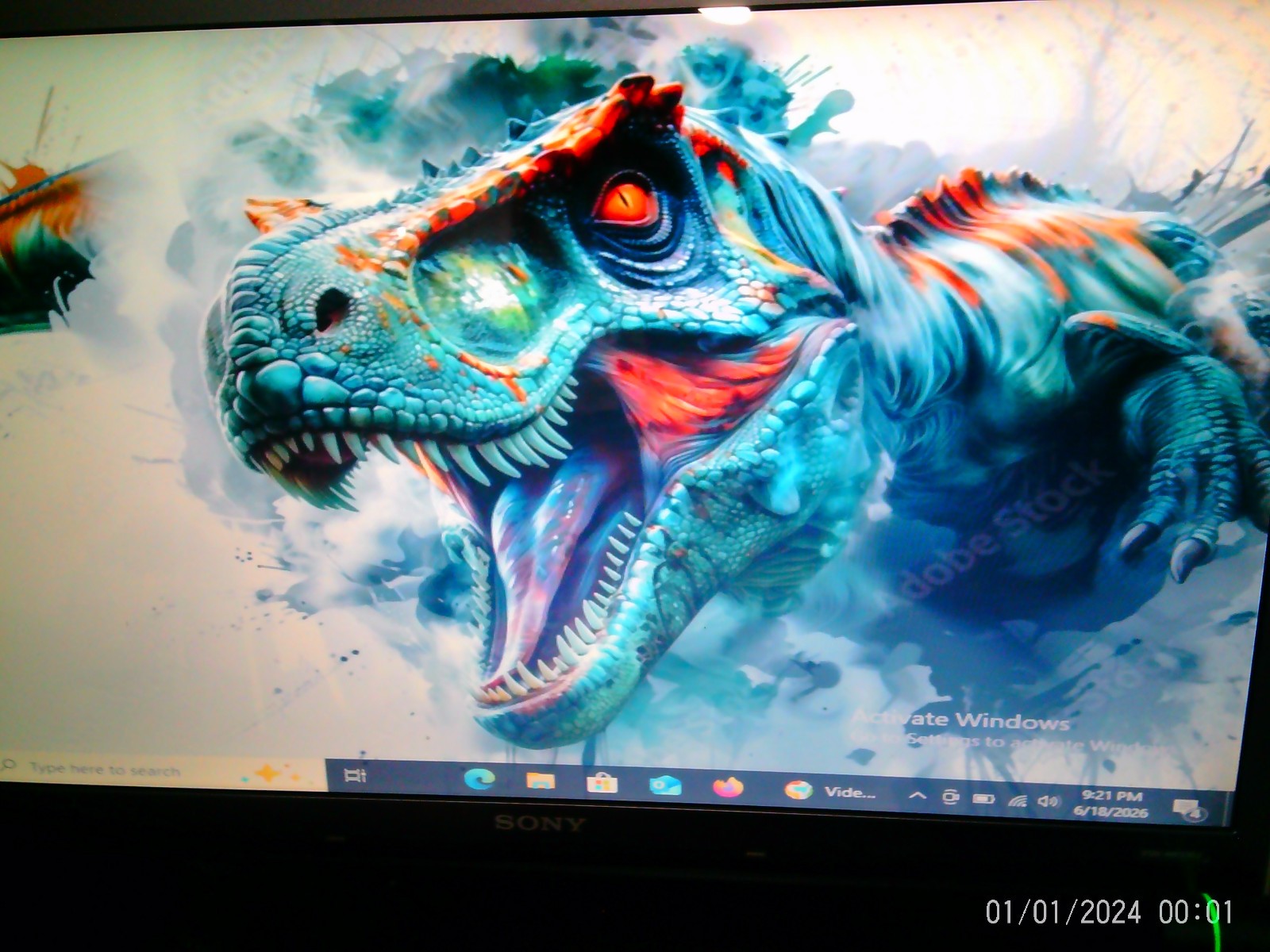The height and width of the screenshot is (952, 1270).
Task: Open Task View from the taskbar
Action: (x=355, y=775)
